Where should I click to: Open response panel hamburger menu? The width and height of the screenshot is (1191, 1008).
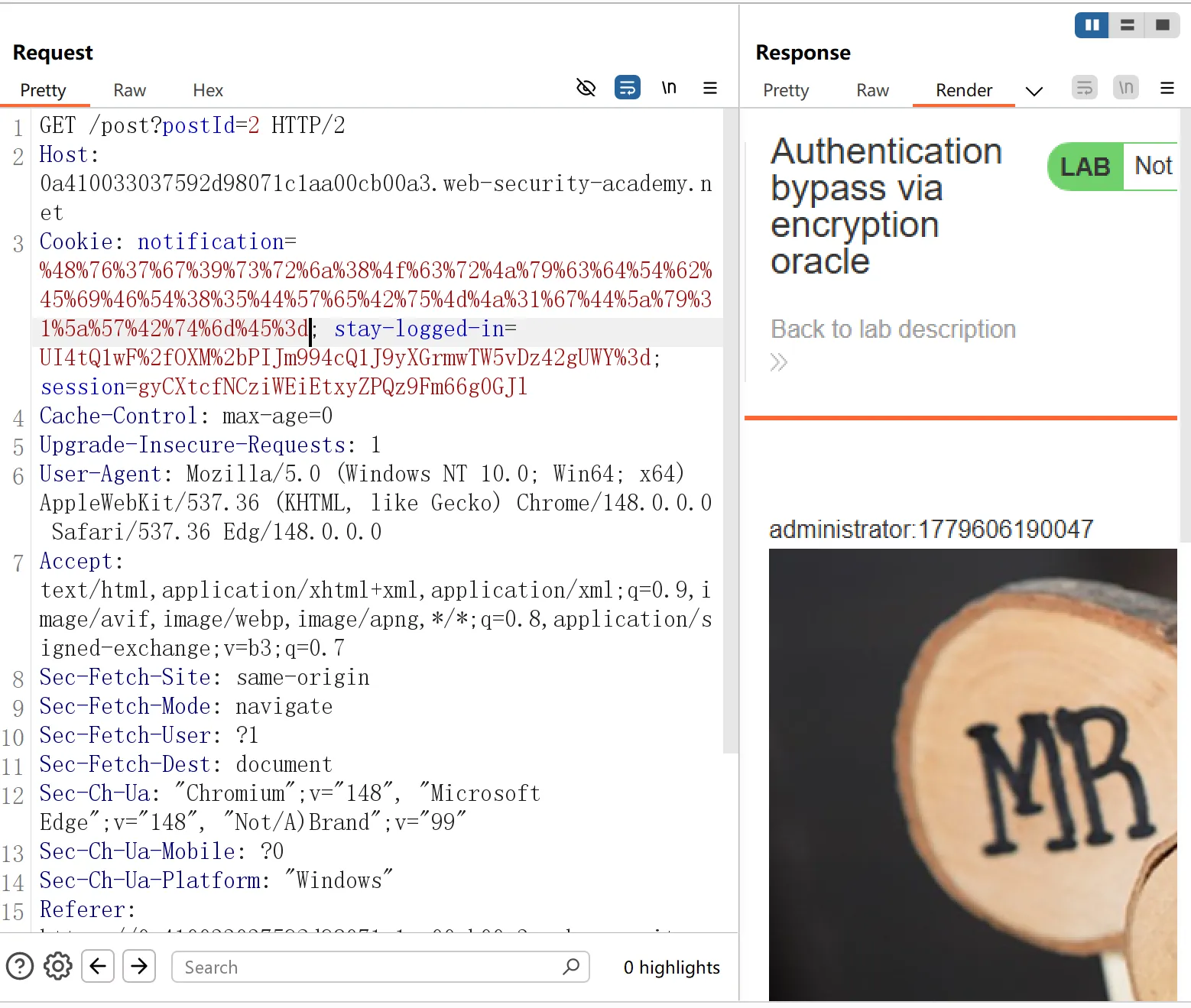tap(1167, 88)
